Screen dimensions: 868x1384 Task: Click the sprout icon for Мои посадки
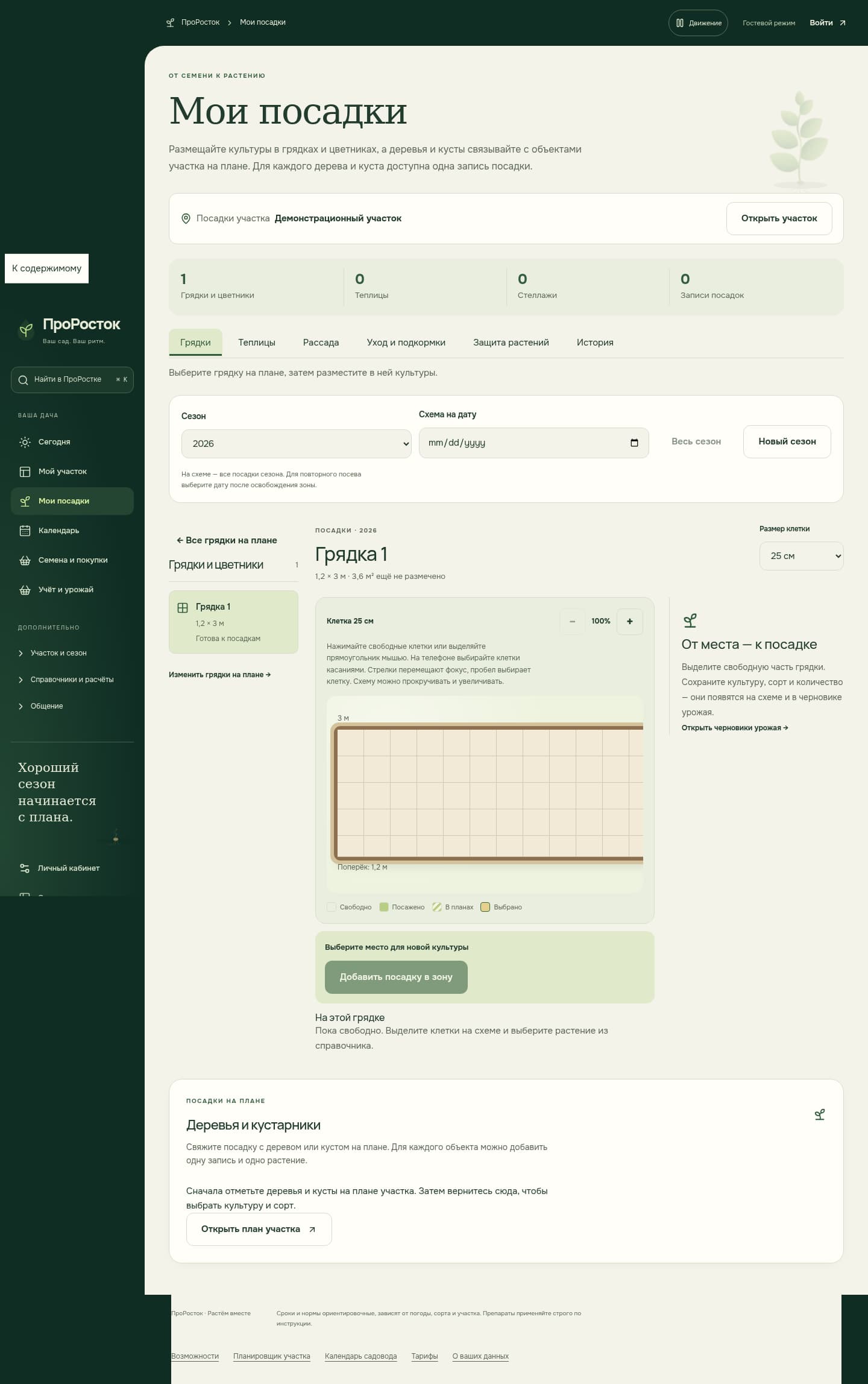point(25,501)
